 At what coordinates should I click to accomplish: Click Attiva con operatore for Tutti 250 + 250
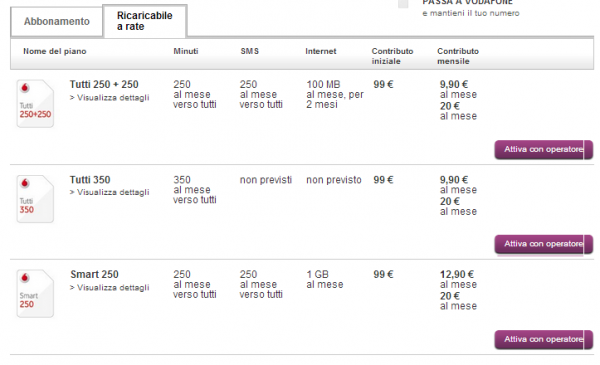pyautogui.click(x=544, y=150)
